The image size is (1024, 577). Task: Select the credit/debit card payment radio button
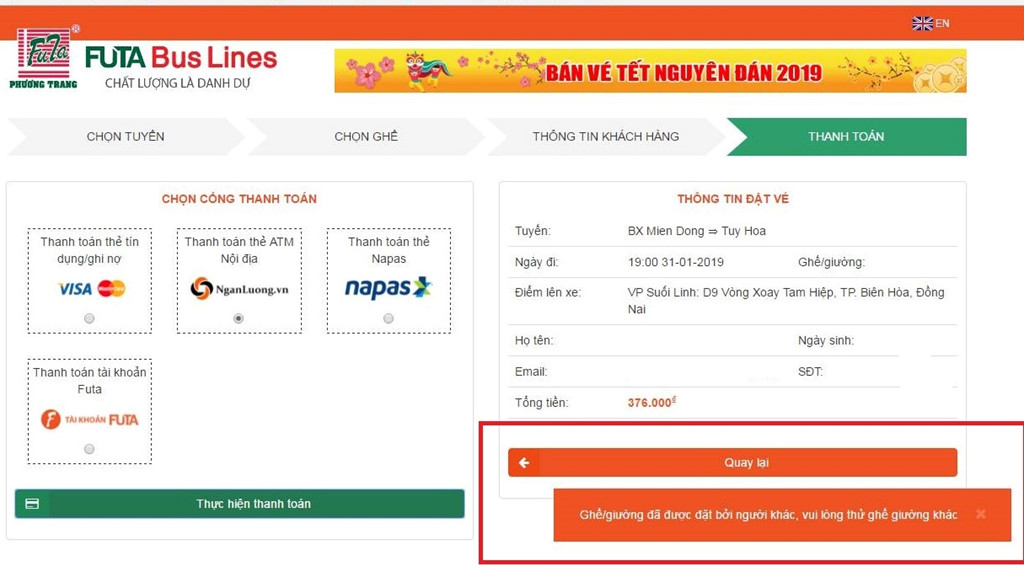click(89, 319)
